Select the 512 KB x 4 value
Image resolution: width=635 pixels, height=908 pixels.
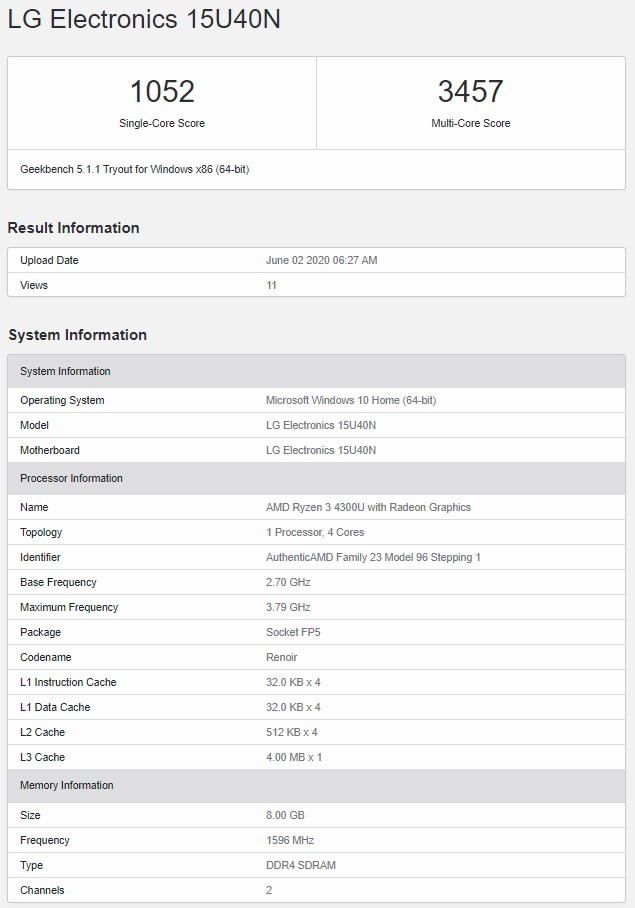tap(292, 733)
